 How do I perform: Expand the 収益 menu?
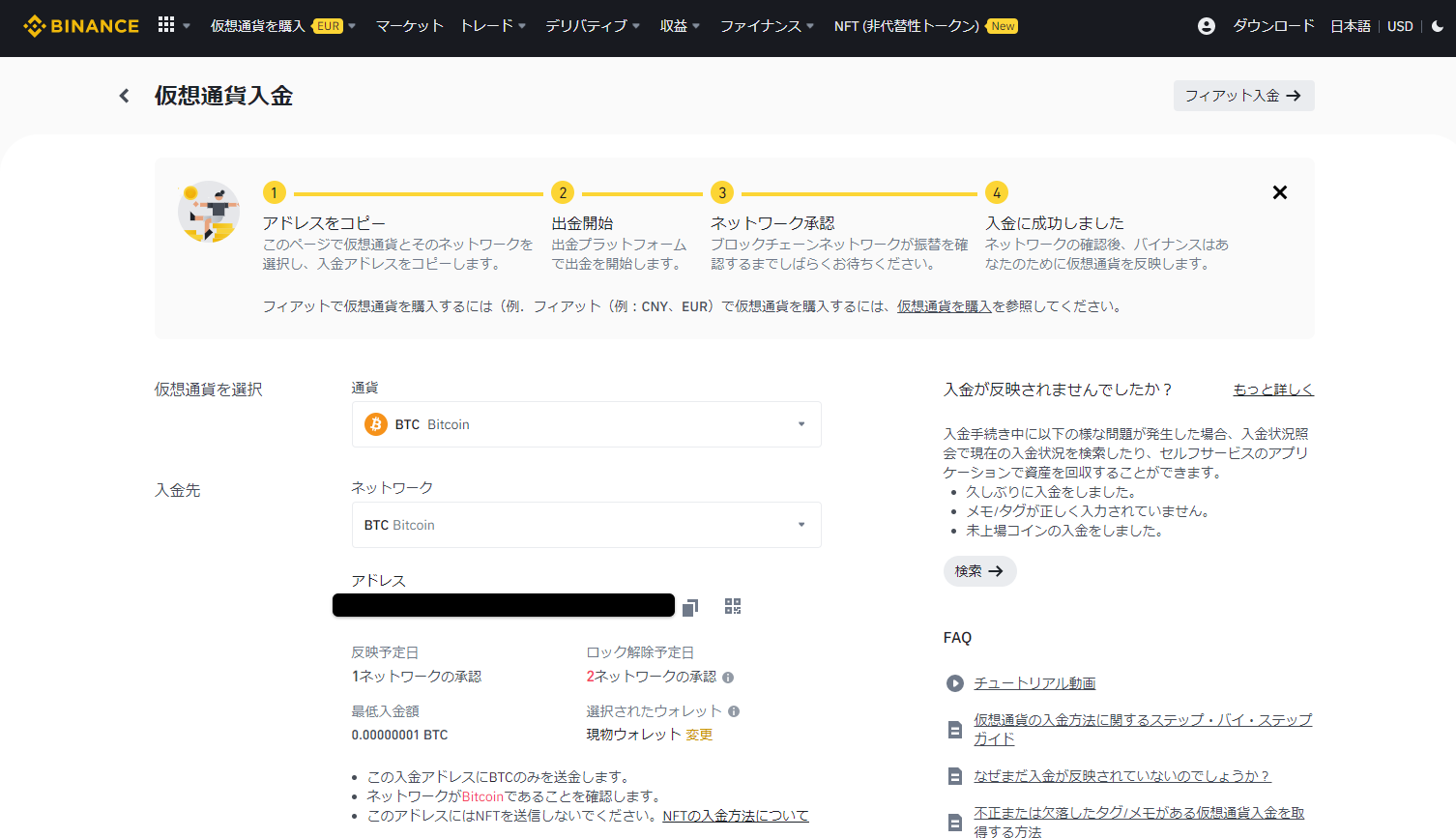pyautogui.click(x=680, y=26)
